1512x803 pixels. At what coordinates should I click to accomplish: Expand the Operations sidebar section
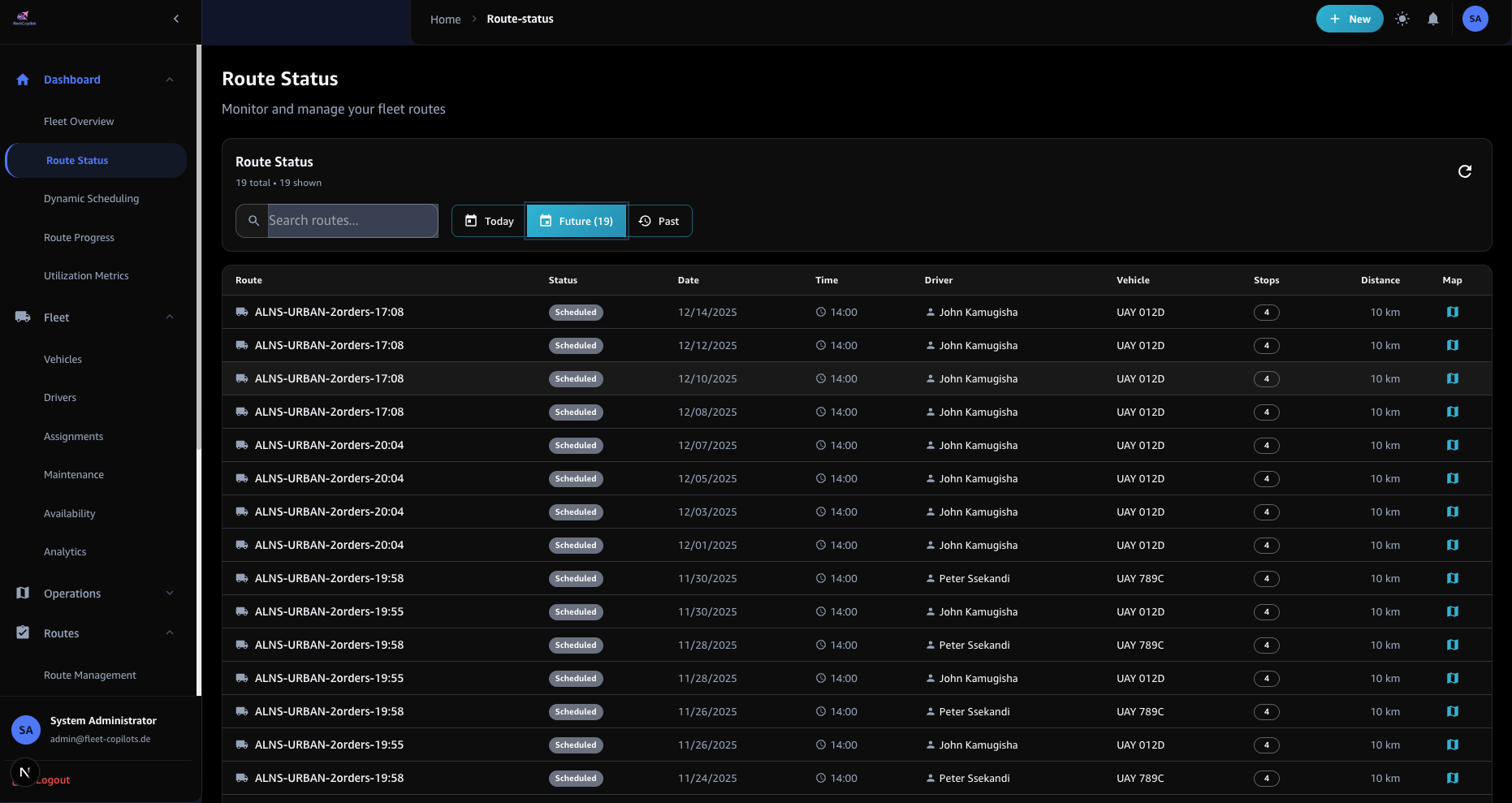(x=170, y=593)
